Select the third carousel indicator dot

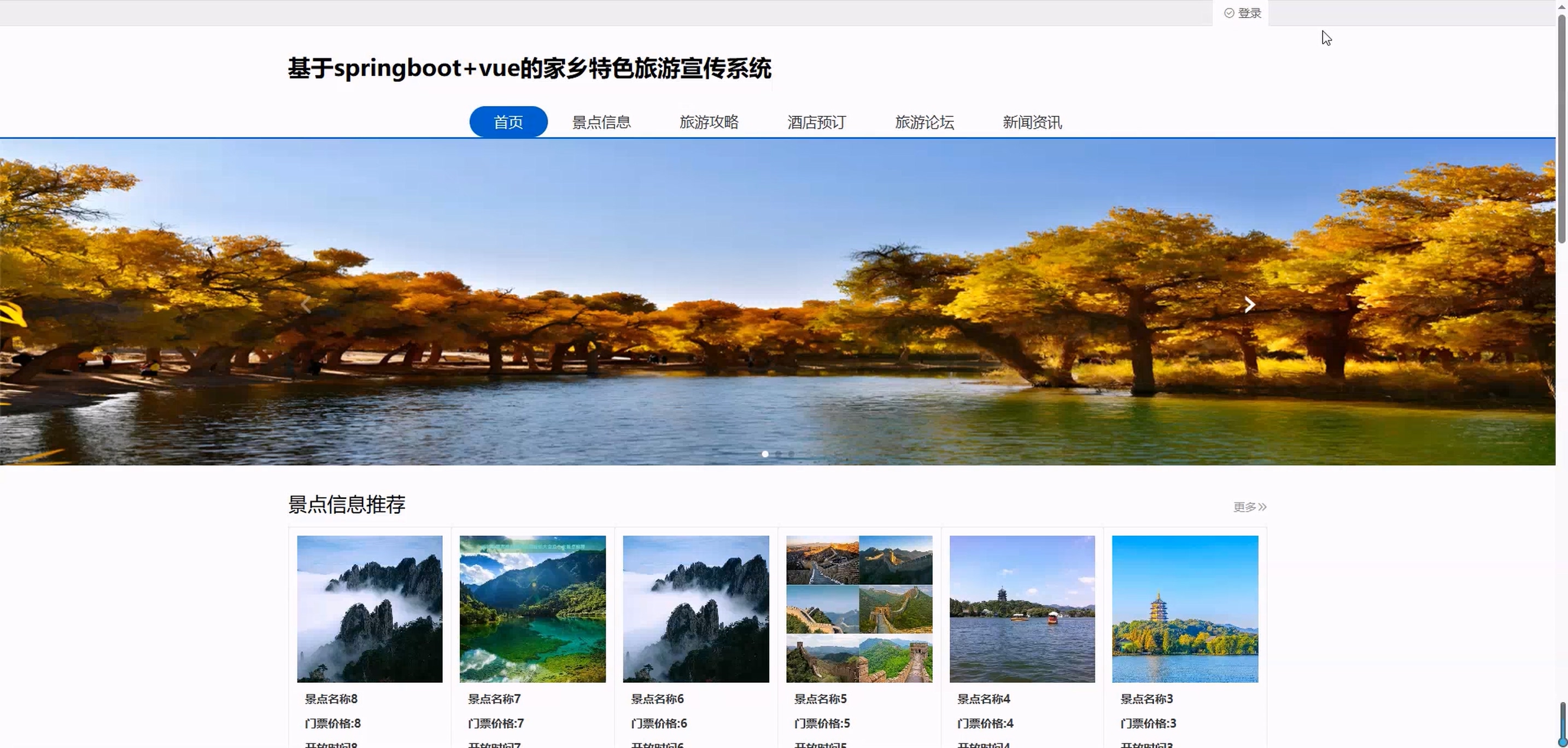(791, 454)
